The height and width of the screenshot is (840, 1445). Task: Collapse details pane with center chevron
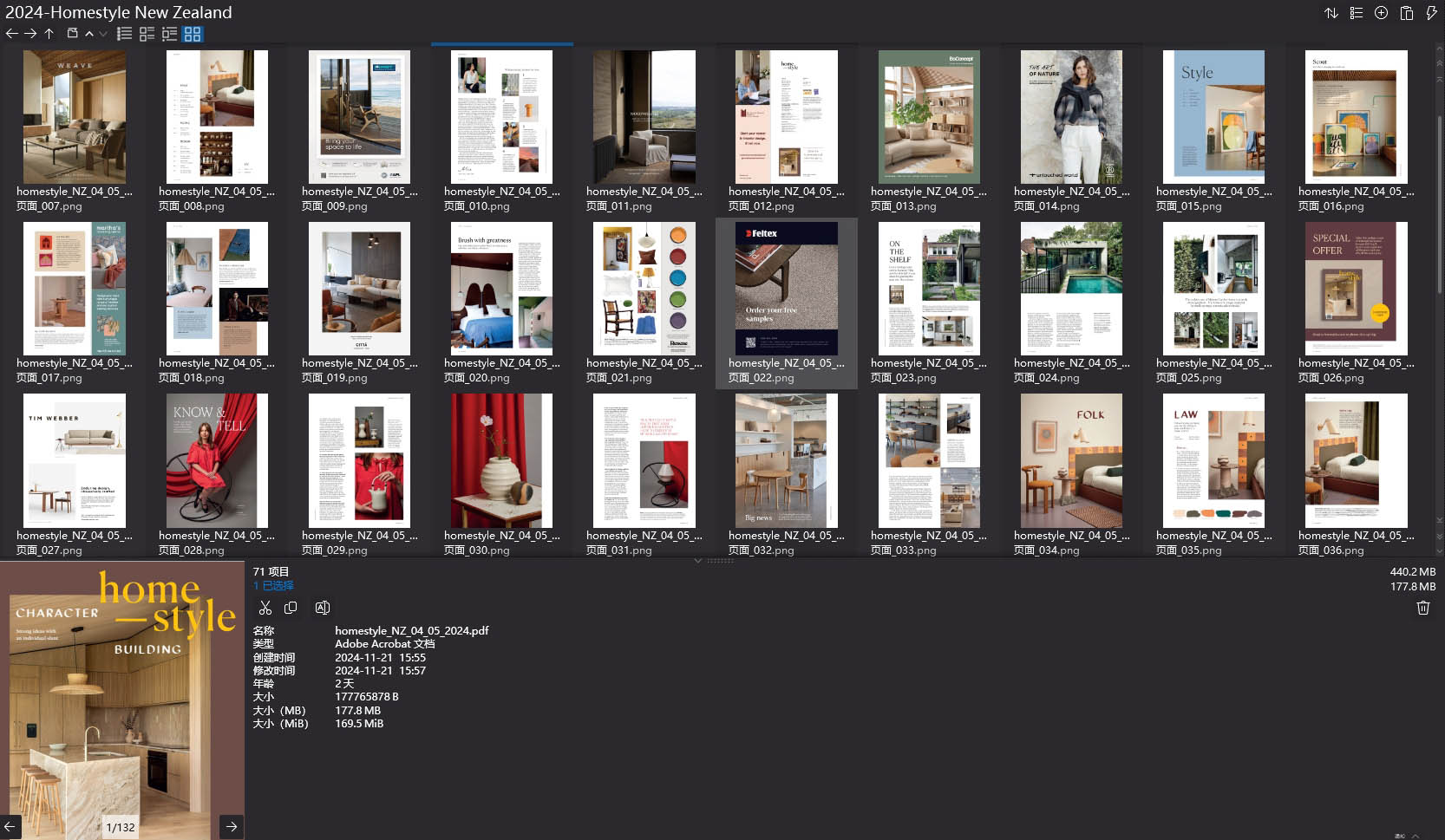point(697,561)
